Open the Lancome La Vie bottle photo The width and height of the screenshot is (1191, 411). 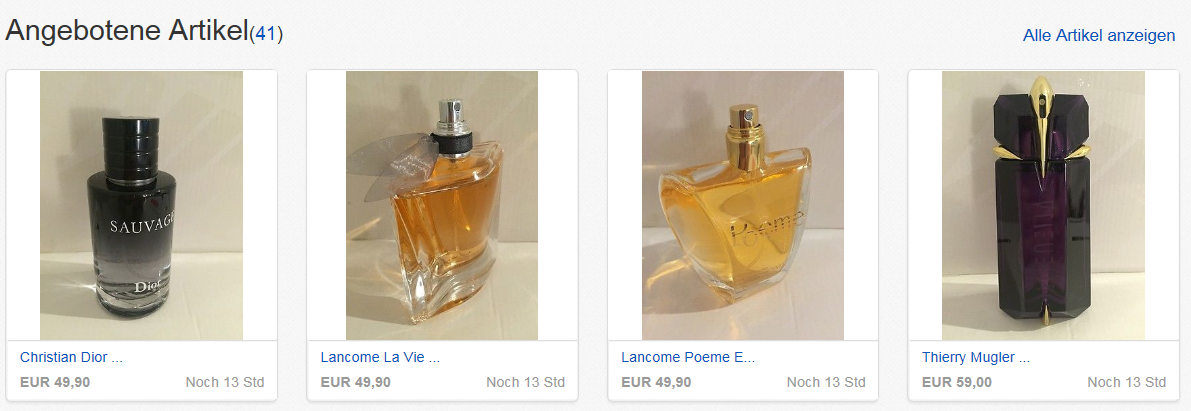coord(442,205)
